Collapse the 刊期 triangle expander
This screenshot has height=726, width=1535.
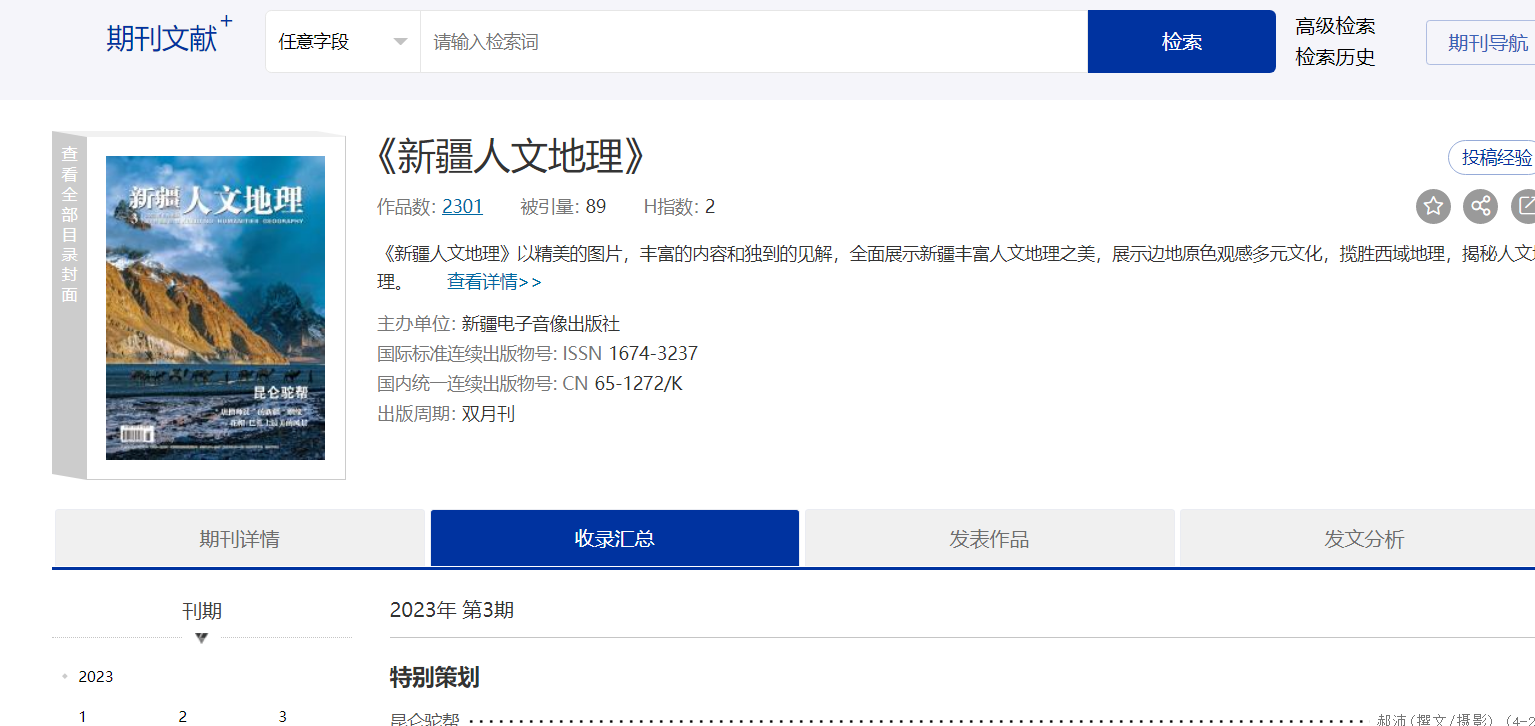tap(201, 638)
